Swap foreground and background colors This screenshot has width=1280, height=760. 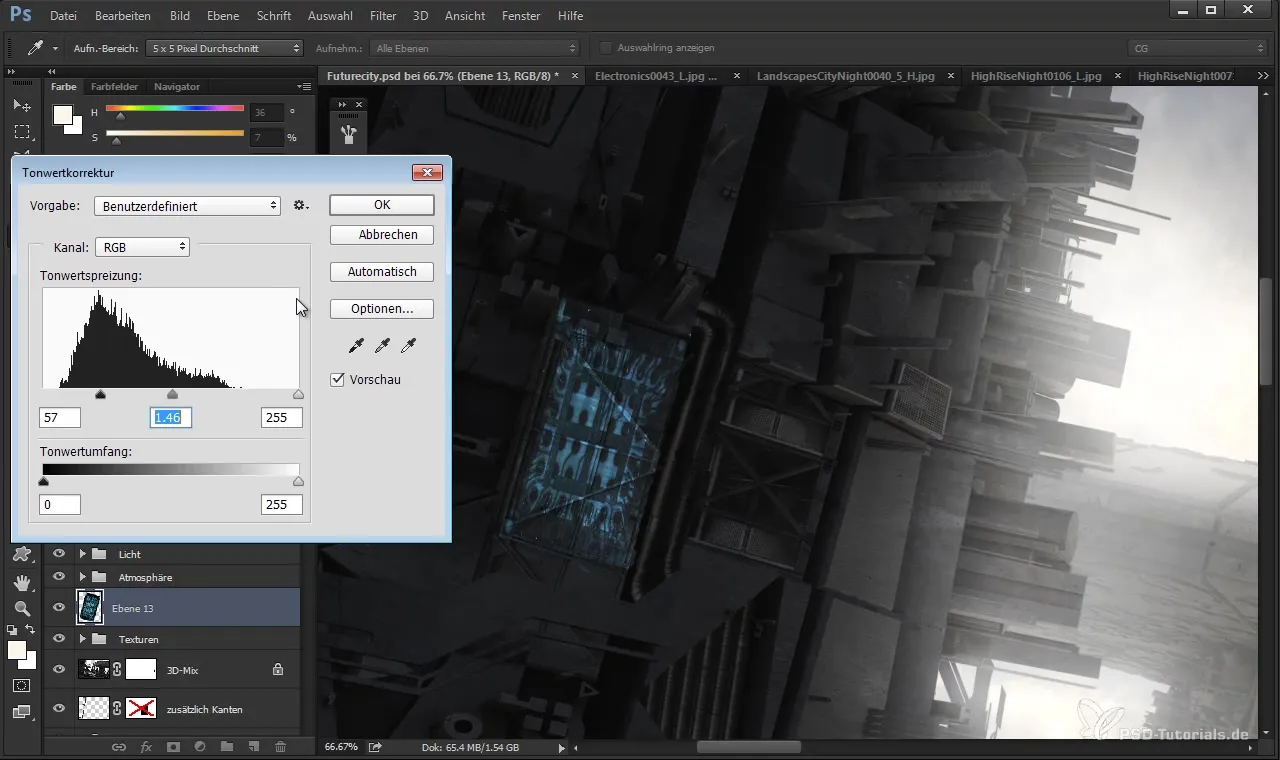click(x=31, y=629)
